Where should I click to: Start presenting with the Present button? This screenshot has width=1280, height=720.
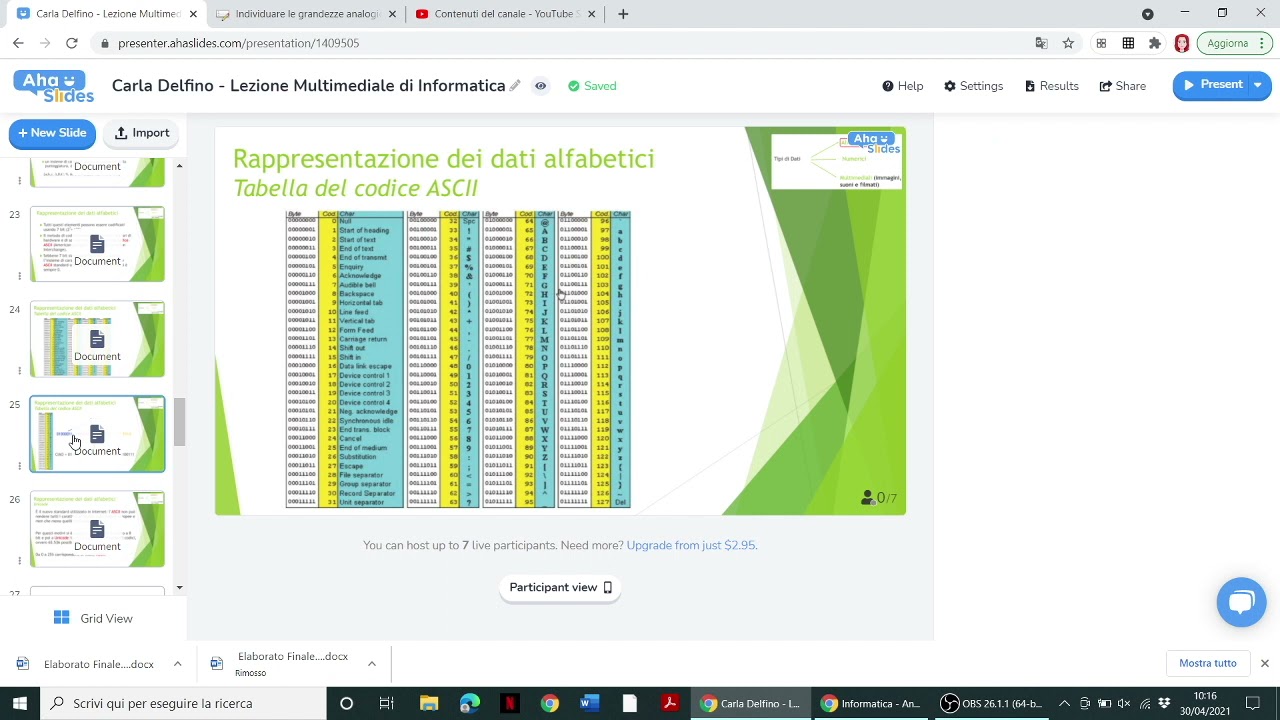coord(1211,85)
